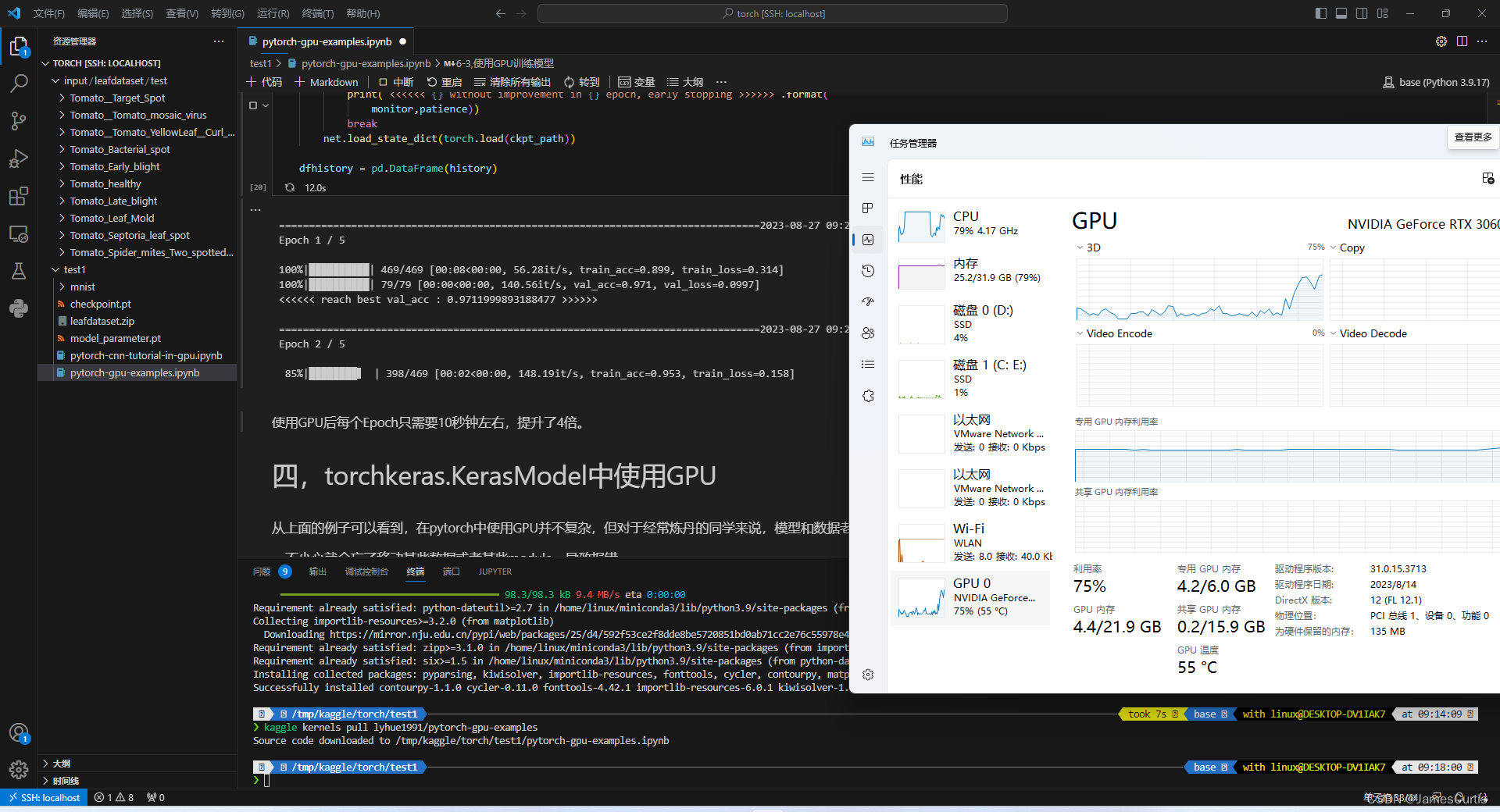Open Task Manager settings gear

pyautogui.click(x=868, y=675)
